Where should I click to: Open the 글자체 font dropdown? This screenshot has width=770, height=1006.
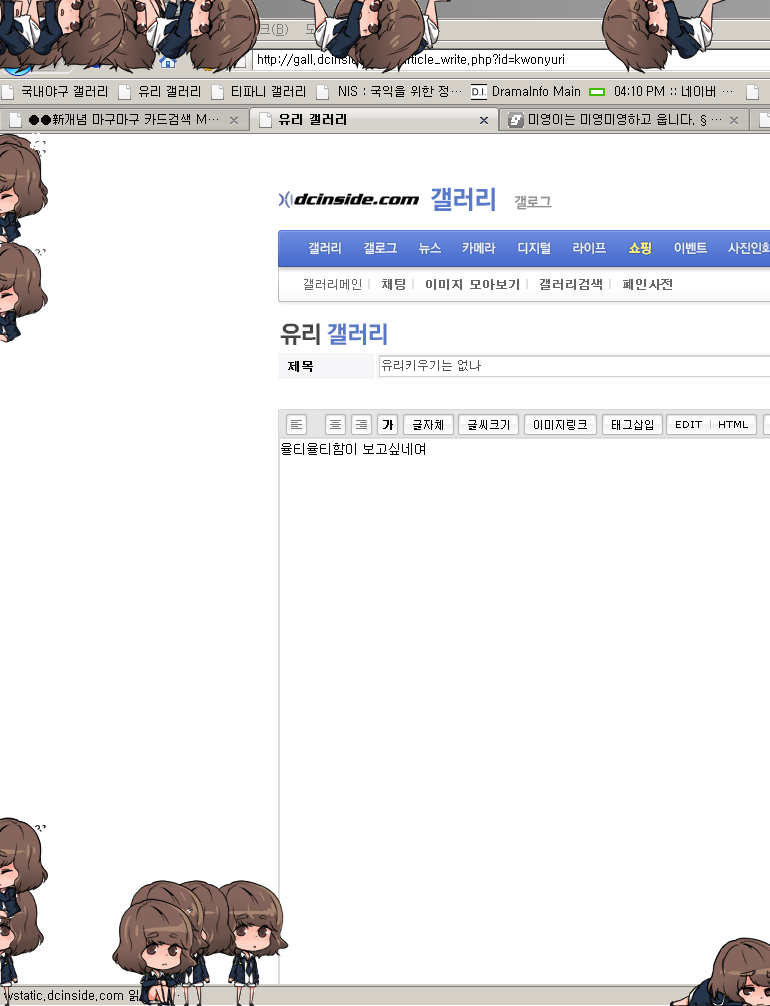coord(428,425)
